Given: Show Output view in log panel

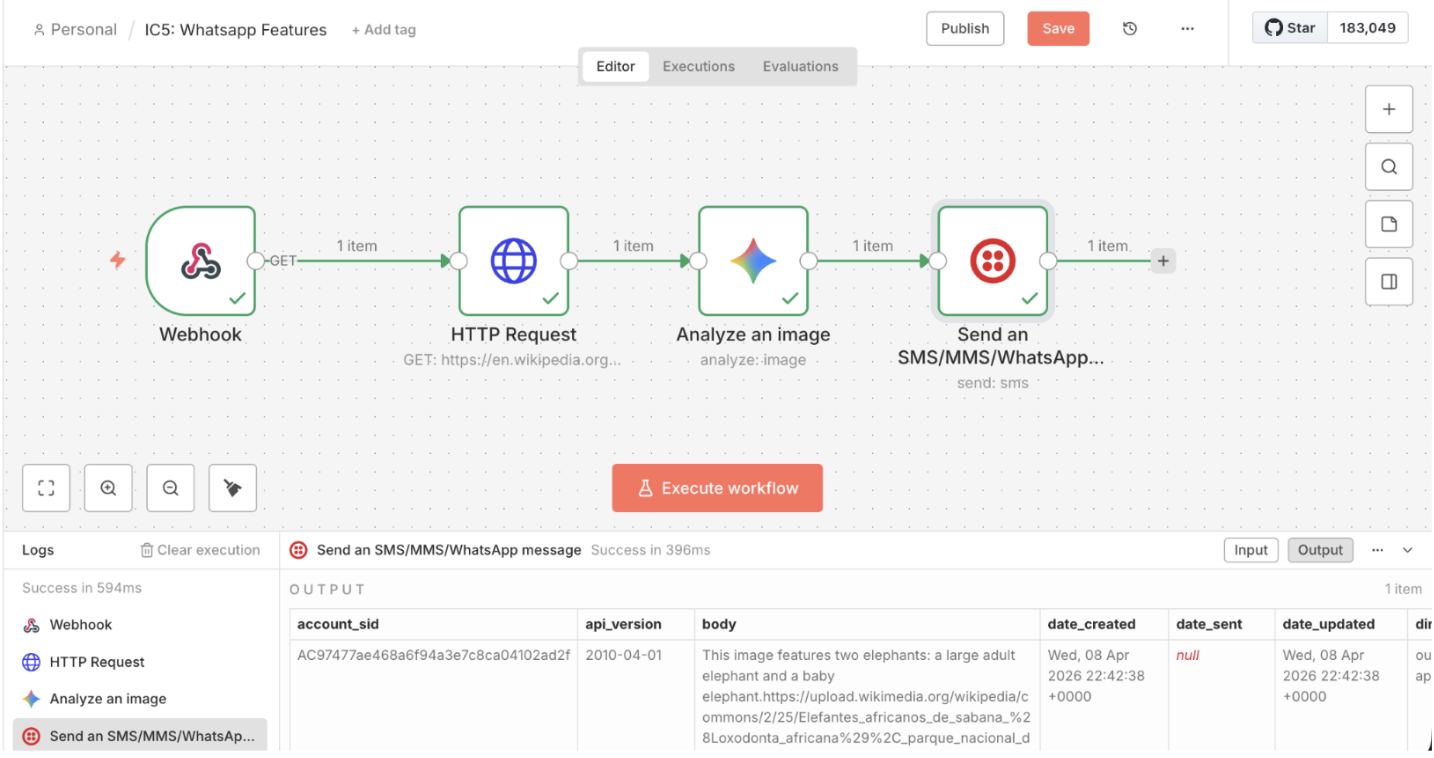Looking at the screenshot, I should point(1320,550).
